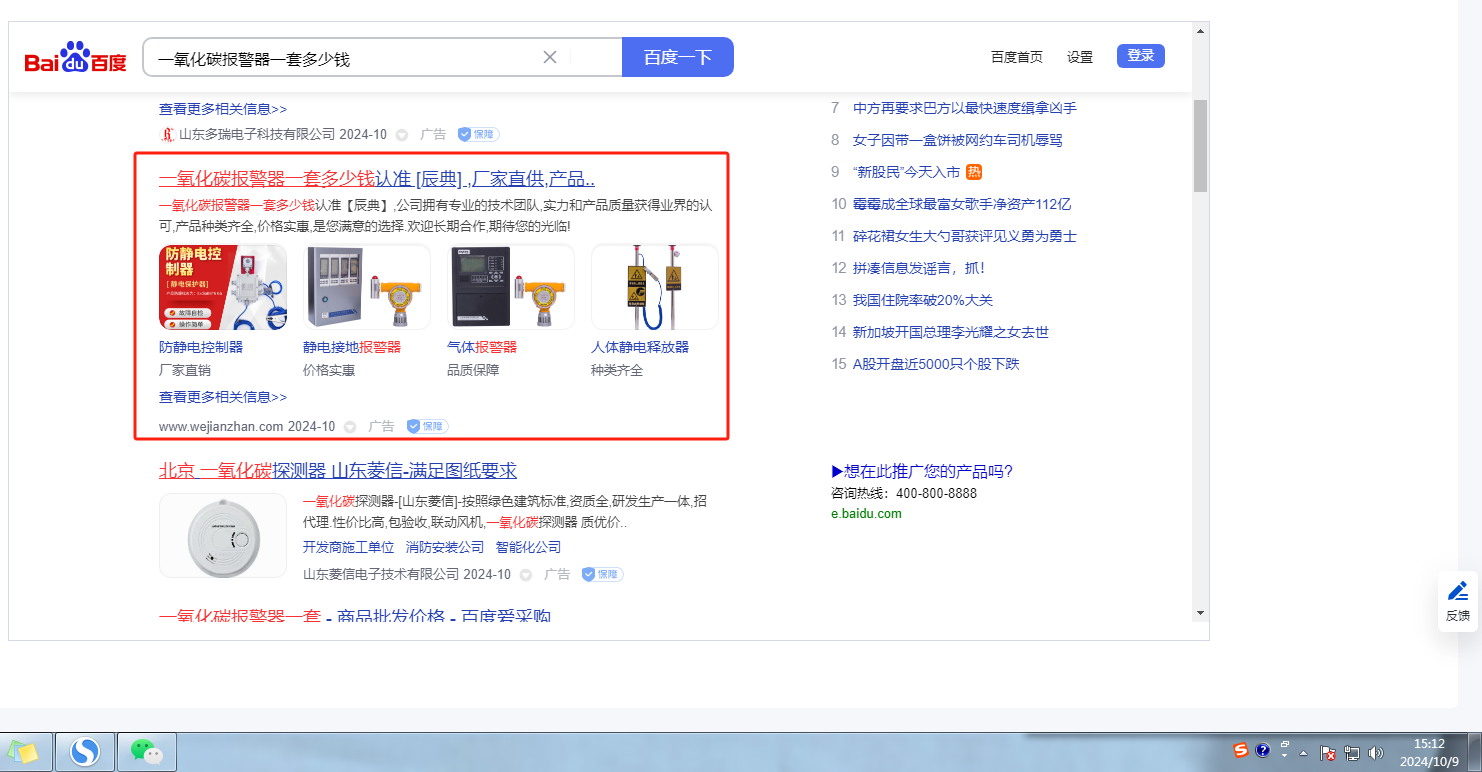This screenshot has width=1482, height=772.
Task: Open hot search 碎花裙女生大勺哥获评见义勇为勇士
Action: point(965,236)
